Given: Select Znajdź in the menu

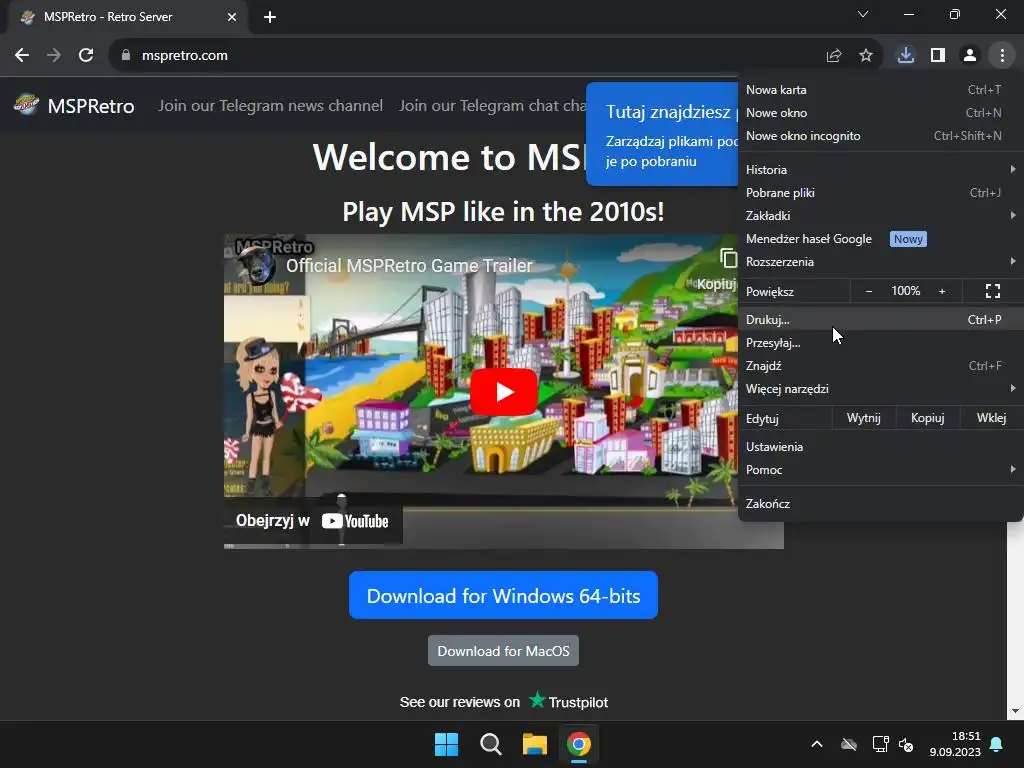Looking at the screenshot, I should (x=880, y=366).
